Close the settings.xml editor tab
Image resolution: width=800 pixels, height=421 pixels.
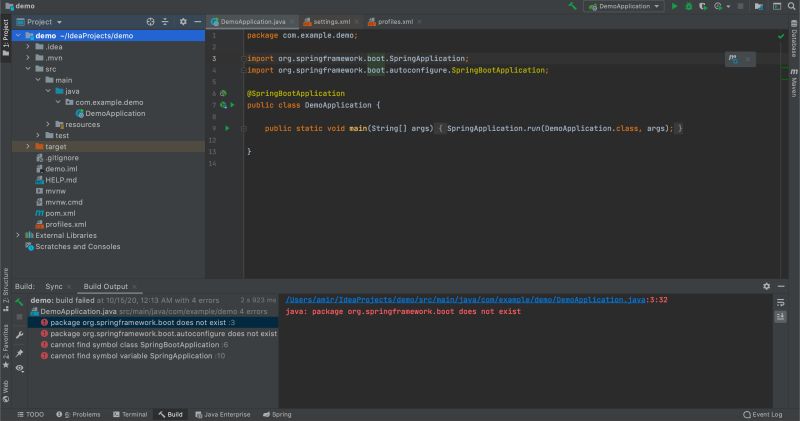coord(357,22)
